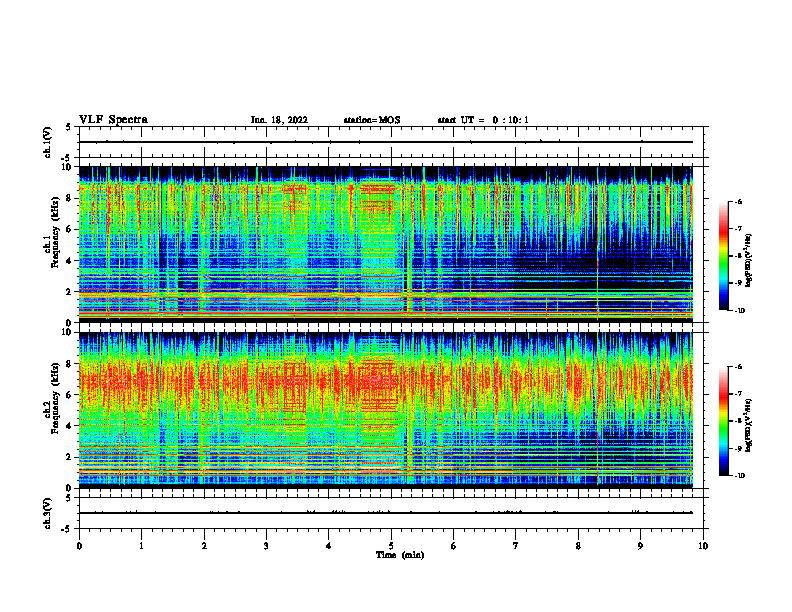Select the "start UT = 0 : 10: 1" text

(483, 120)
